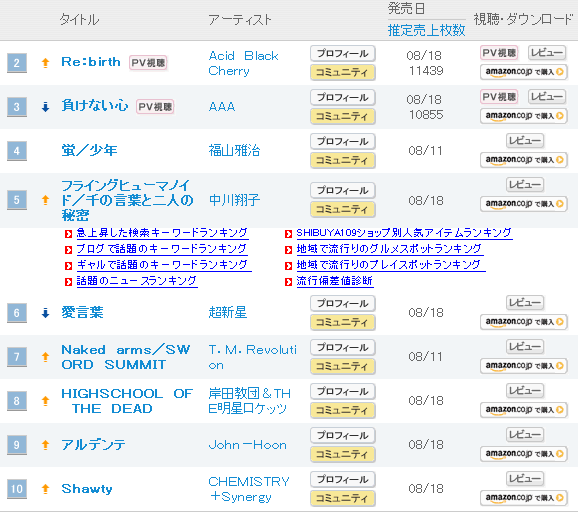Open ブログで話題のキーワードランキング link
Viewport: 578px width, 513px height.
pyautogui.click(x=162, y=249)
